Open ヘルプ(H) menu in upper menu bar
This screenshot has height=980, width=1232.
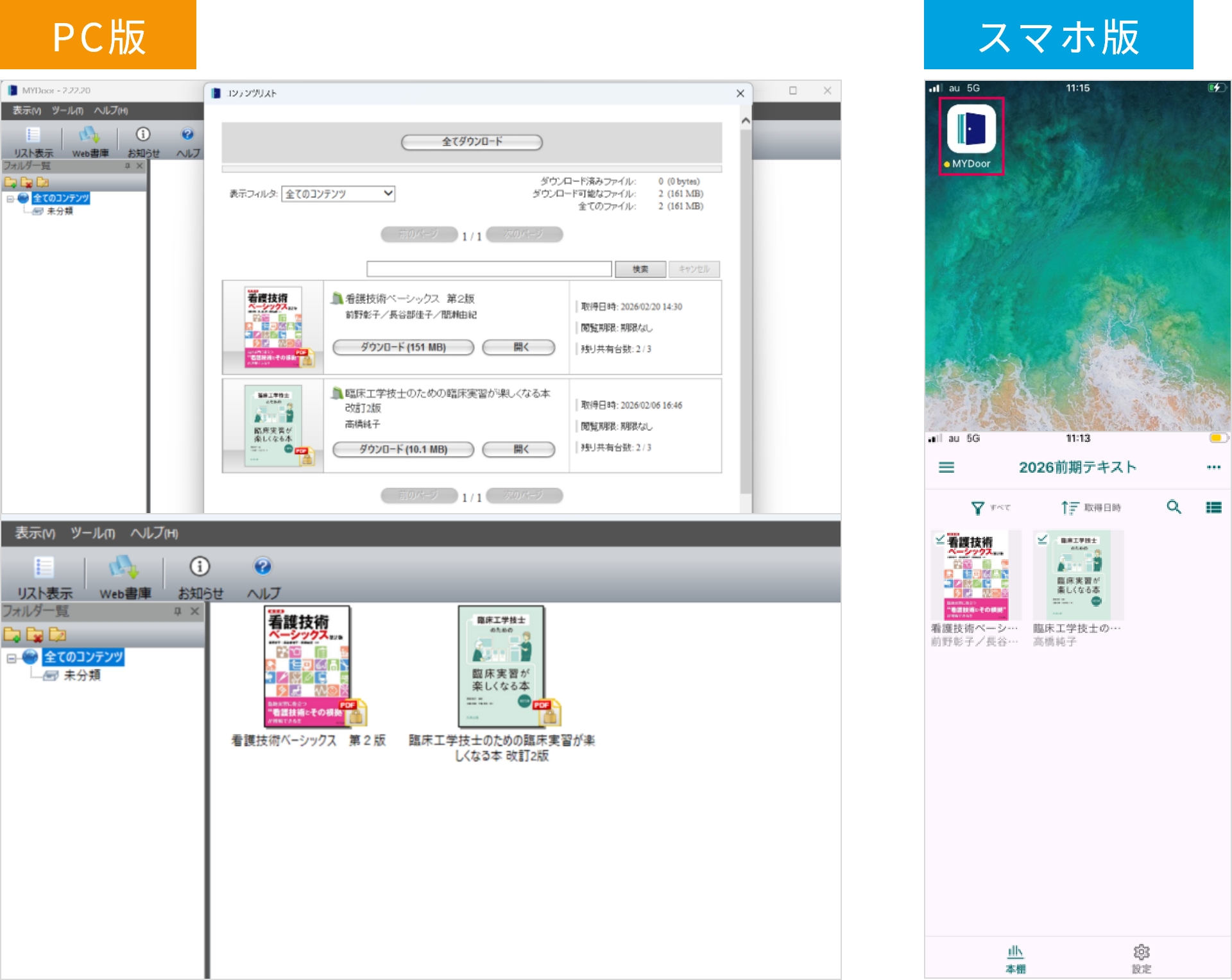pos(110,110)
